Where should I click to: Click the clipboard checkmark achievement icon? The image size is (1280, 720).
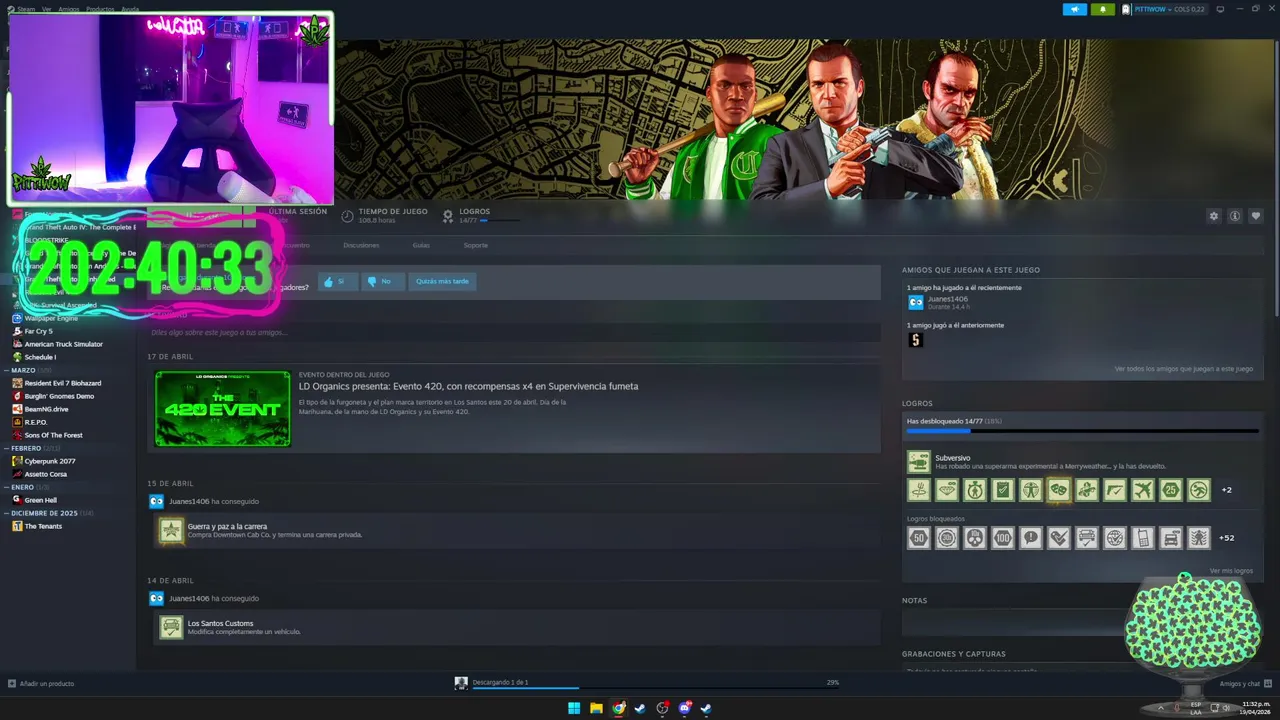point(1002,490)
